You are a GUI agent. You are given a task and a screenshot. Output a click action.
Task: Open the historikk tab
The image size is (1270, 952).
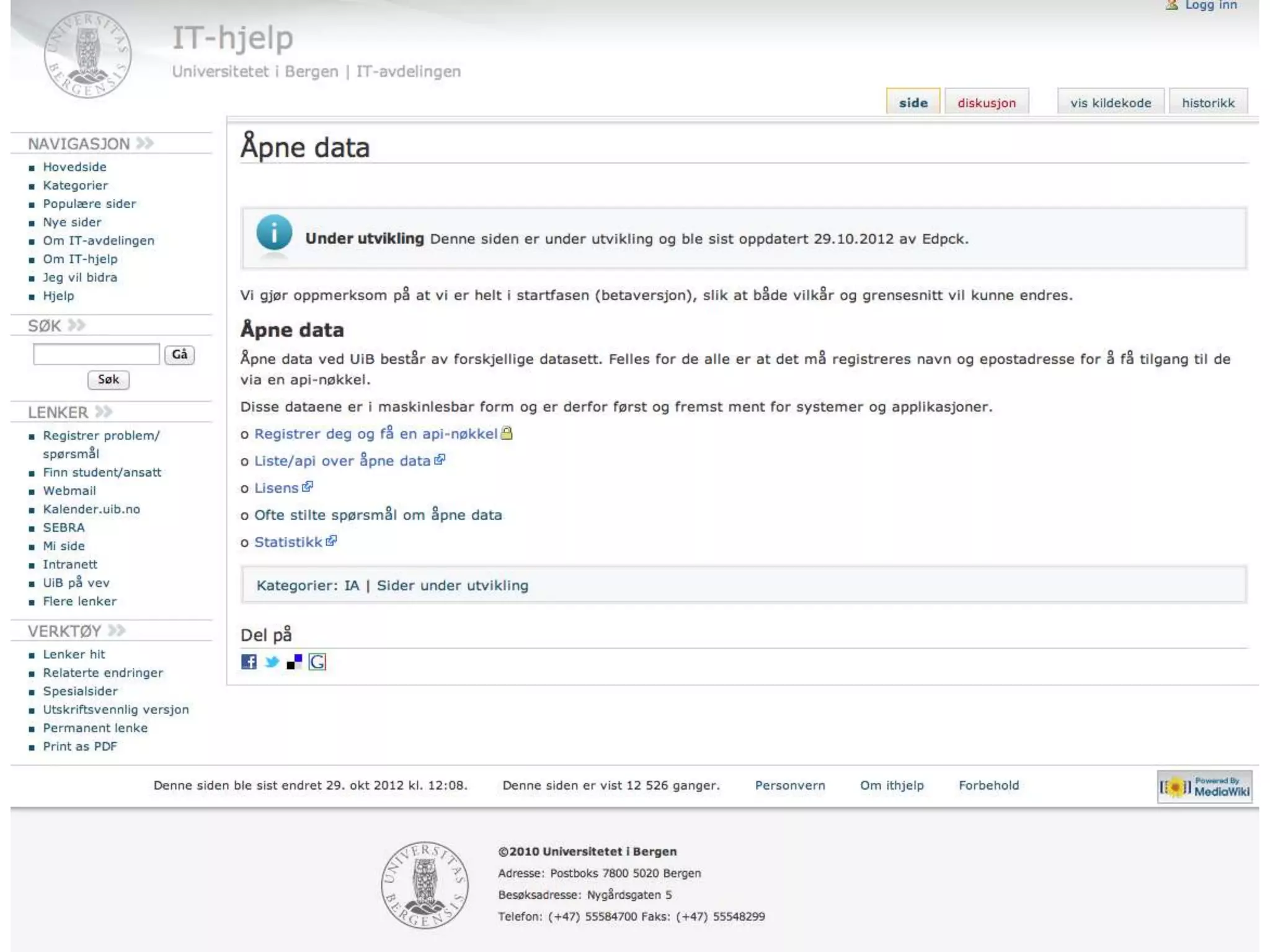1208,103
